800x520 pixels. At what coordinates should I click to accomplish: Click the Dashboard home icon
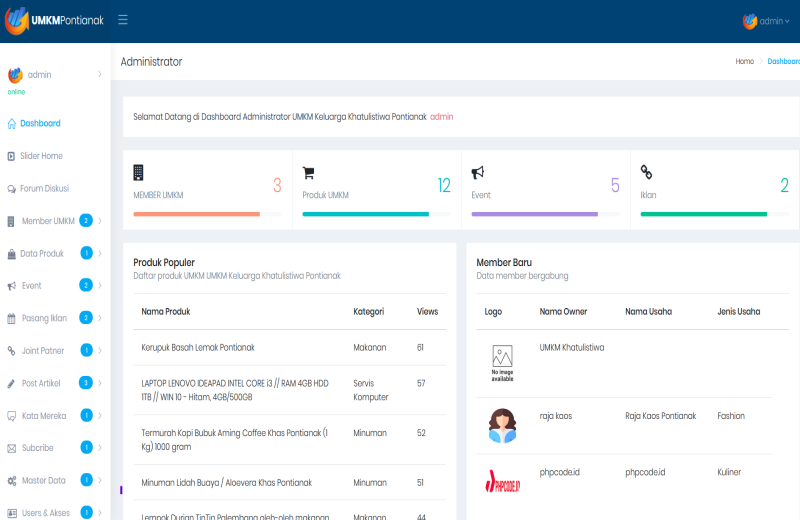(x=12, y=123)
